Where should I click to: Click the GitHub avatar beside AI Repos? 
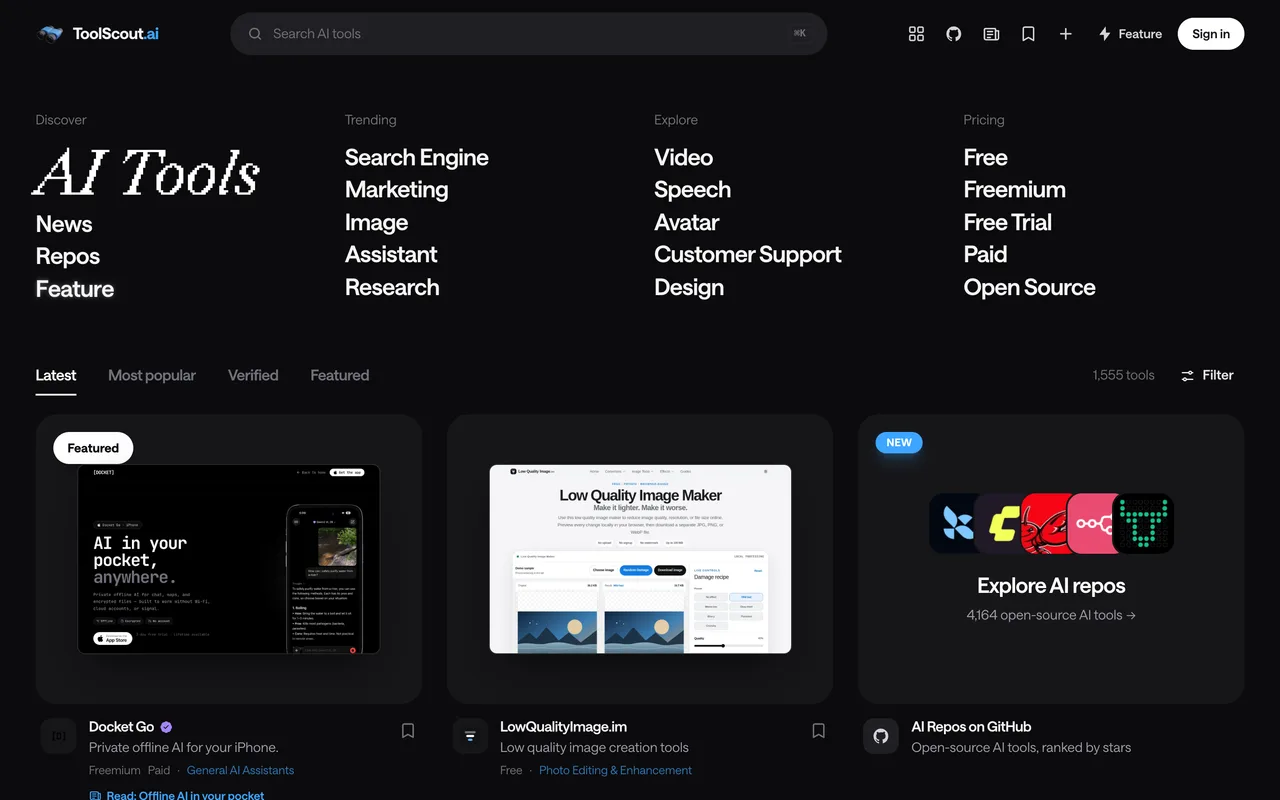coord(881,736)
